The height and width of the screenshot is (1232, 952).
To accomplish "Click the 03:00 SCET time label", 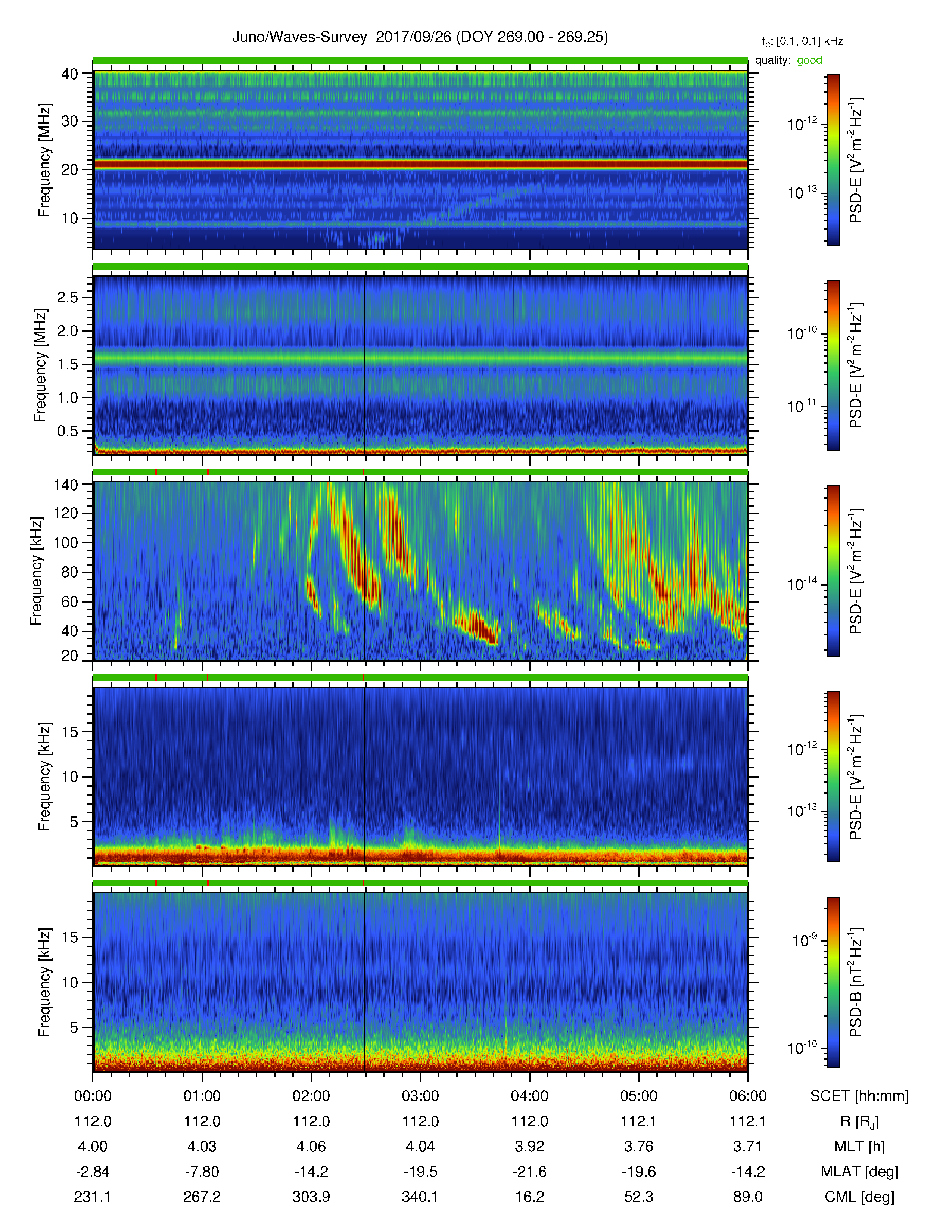I will click(420, 1096).
